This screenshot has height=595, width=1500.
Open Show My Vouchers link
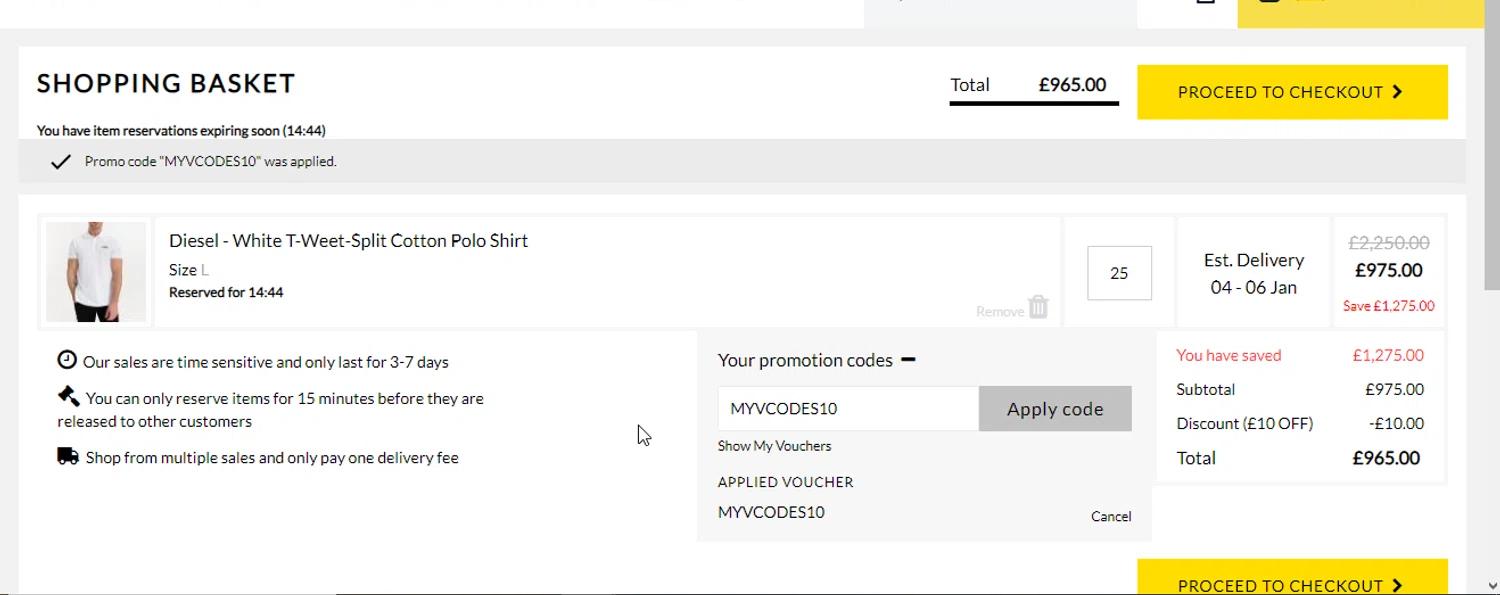(774, 446)
